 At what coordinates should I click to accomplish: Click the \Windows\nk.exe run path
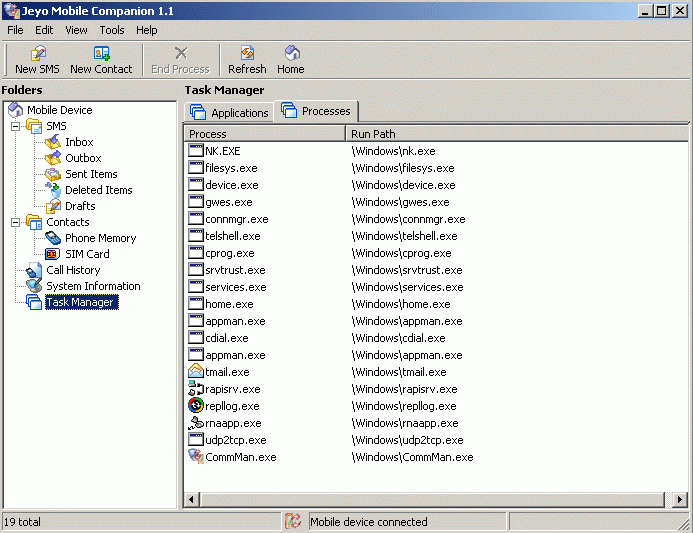coord(393,151)
